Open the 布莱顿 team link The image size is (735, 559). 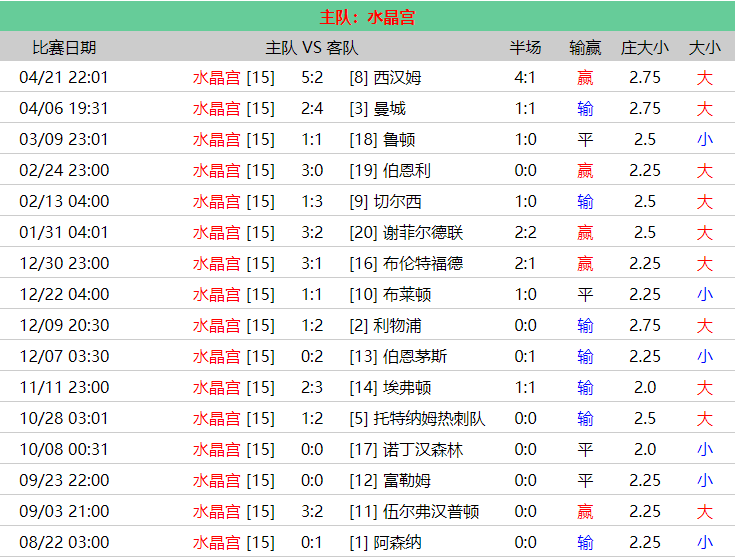[407, 294]
